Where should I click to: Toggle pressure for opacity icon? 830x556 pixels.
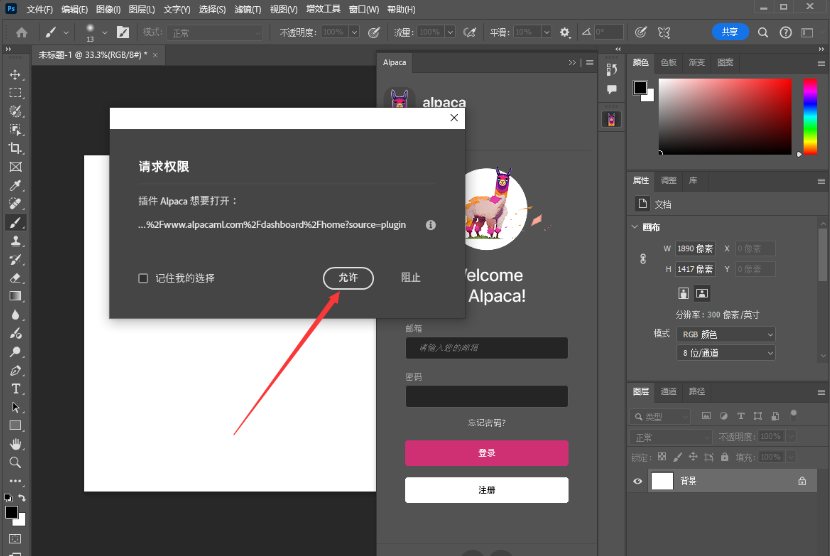point(374,32)
